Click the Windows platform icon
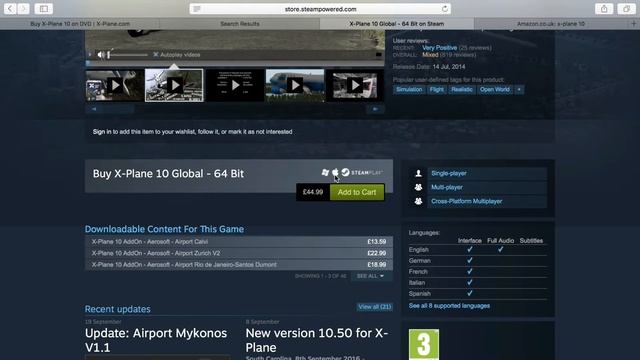This screenshot has height=360, width=640. tap(325, 173)
